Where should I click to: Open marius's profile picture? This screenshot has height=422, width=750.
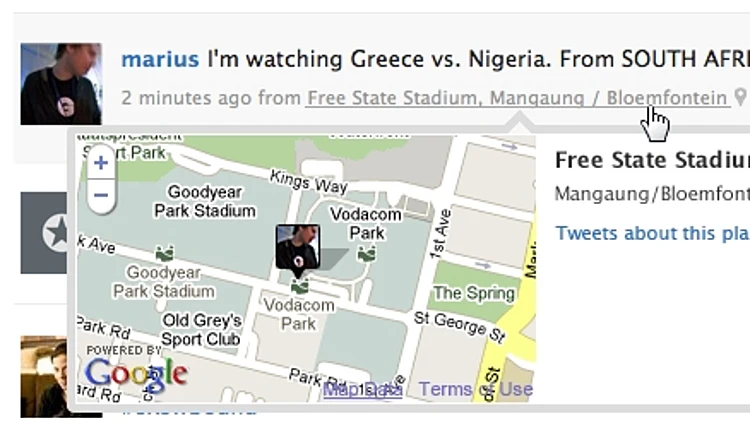tap(61, 83)
